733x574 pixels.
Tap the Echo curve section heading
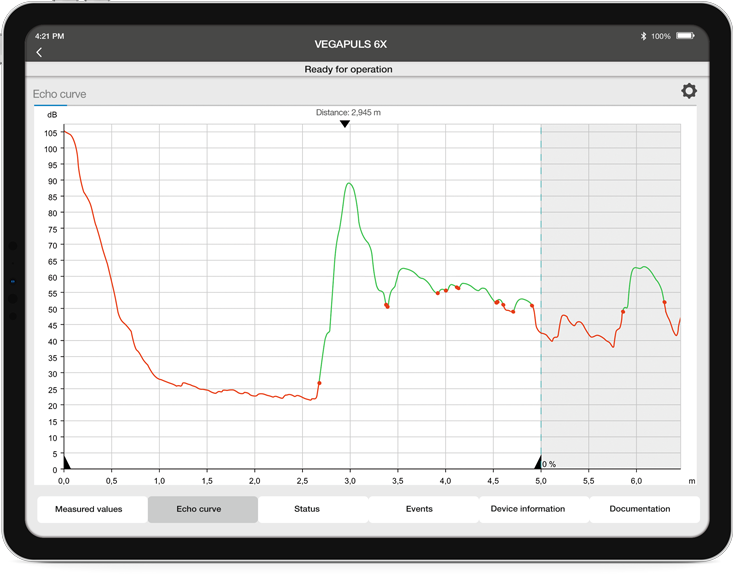click(60, 94)
